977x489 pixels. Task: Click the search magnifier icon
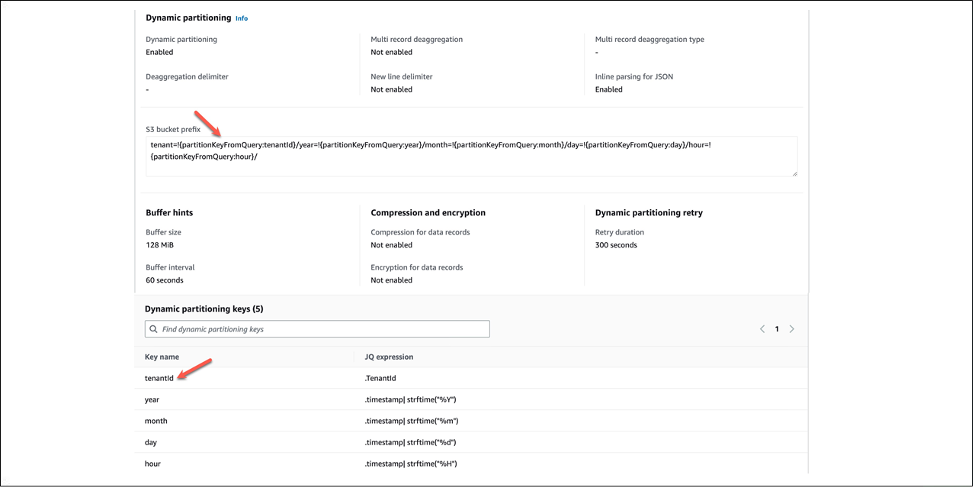(153, 329)
